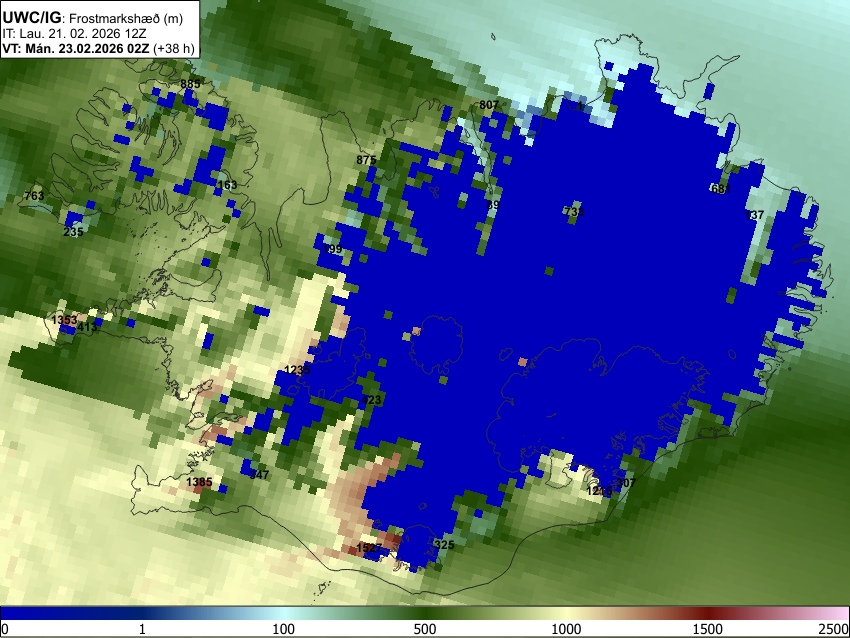Click the colorbar label 1000
Viewport: 850px width, 638px height.
pyautogui.click(x=566, y=629)
